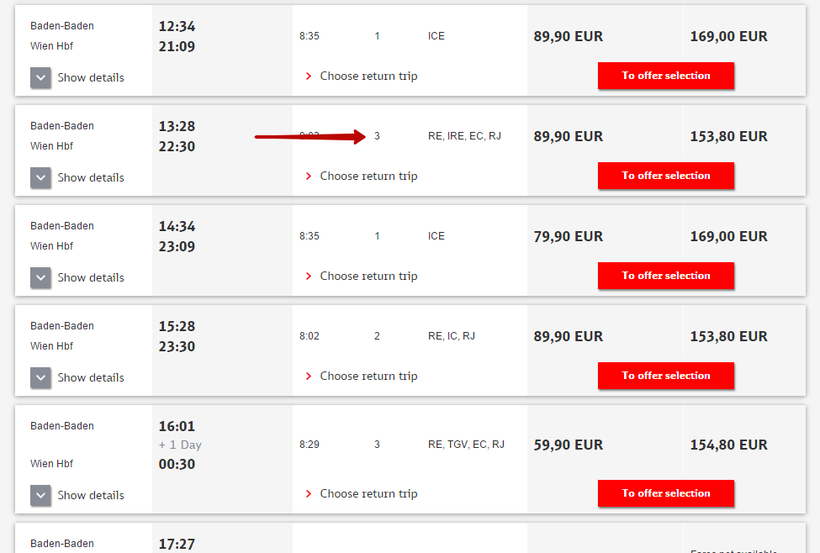
Task: Click To offer selection for 13:28 connection
Action: (x=666, y=176)
